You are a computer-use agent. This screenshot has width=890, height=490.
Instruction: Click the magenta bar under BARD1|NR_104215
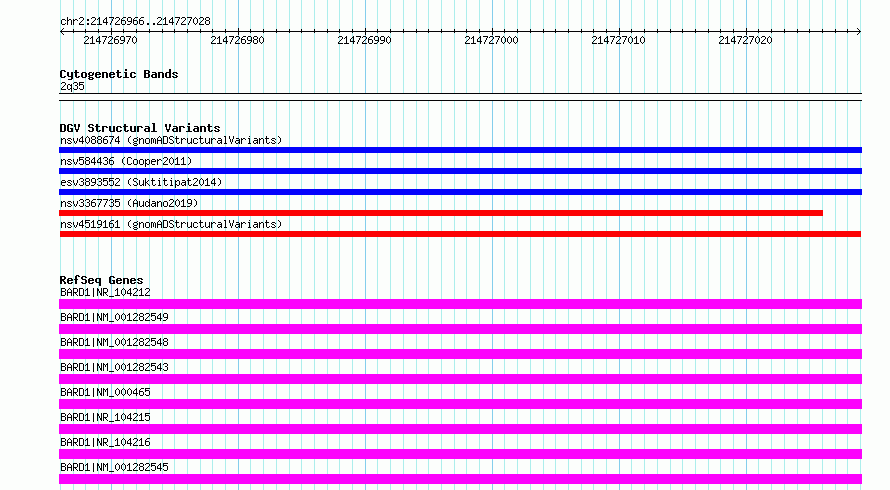(x=460, y=429)
